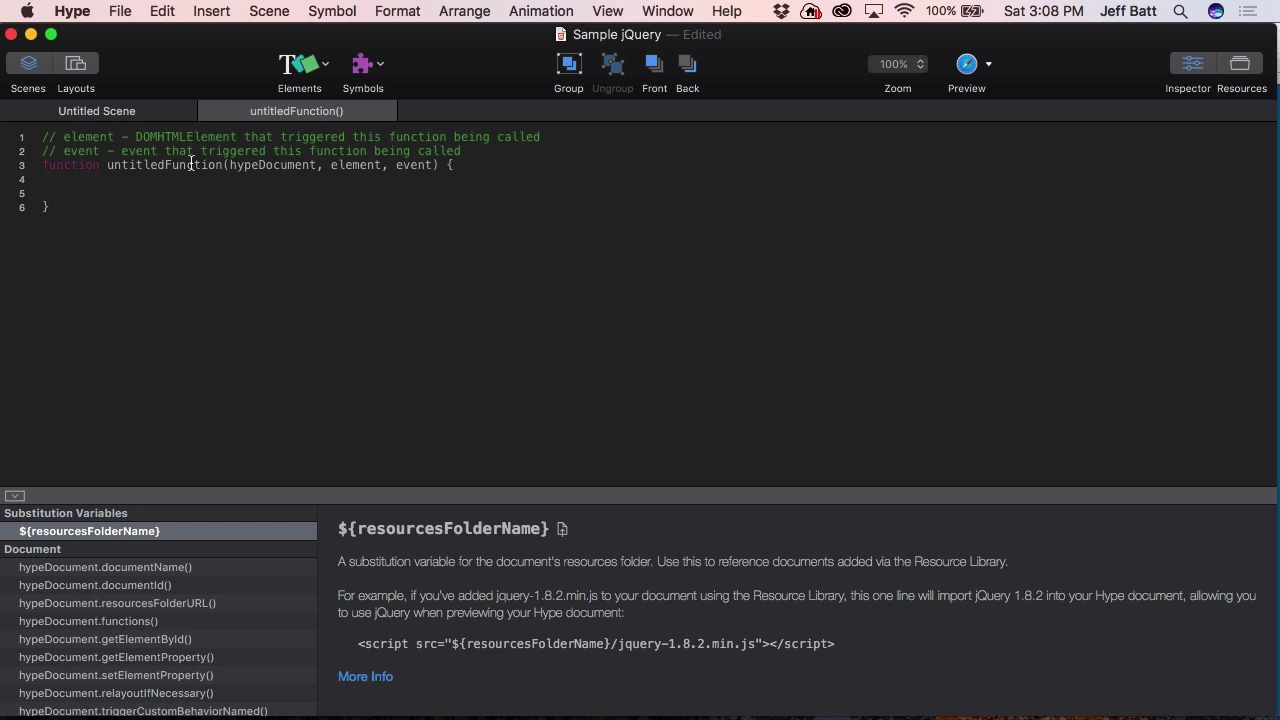Select the untitledFunction() tab
This screenshot has width=1280, height=720.
297,111
